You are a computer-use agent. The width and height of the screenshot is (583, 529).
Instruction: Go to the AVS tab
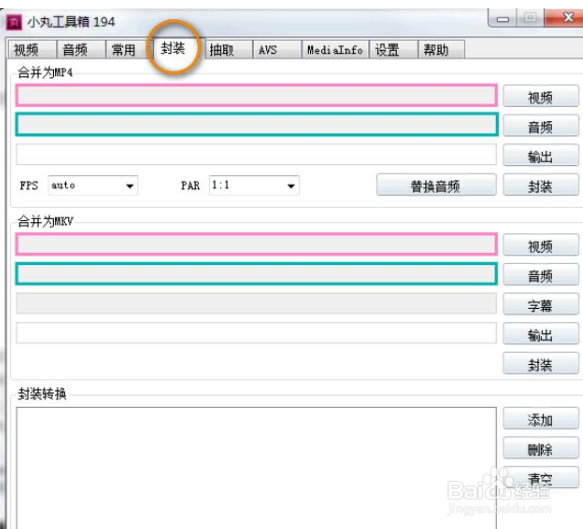277,50
